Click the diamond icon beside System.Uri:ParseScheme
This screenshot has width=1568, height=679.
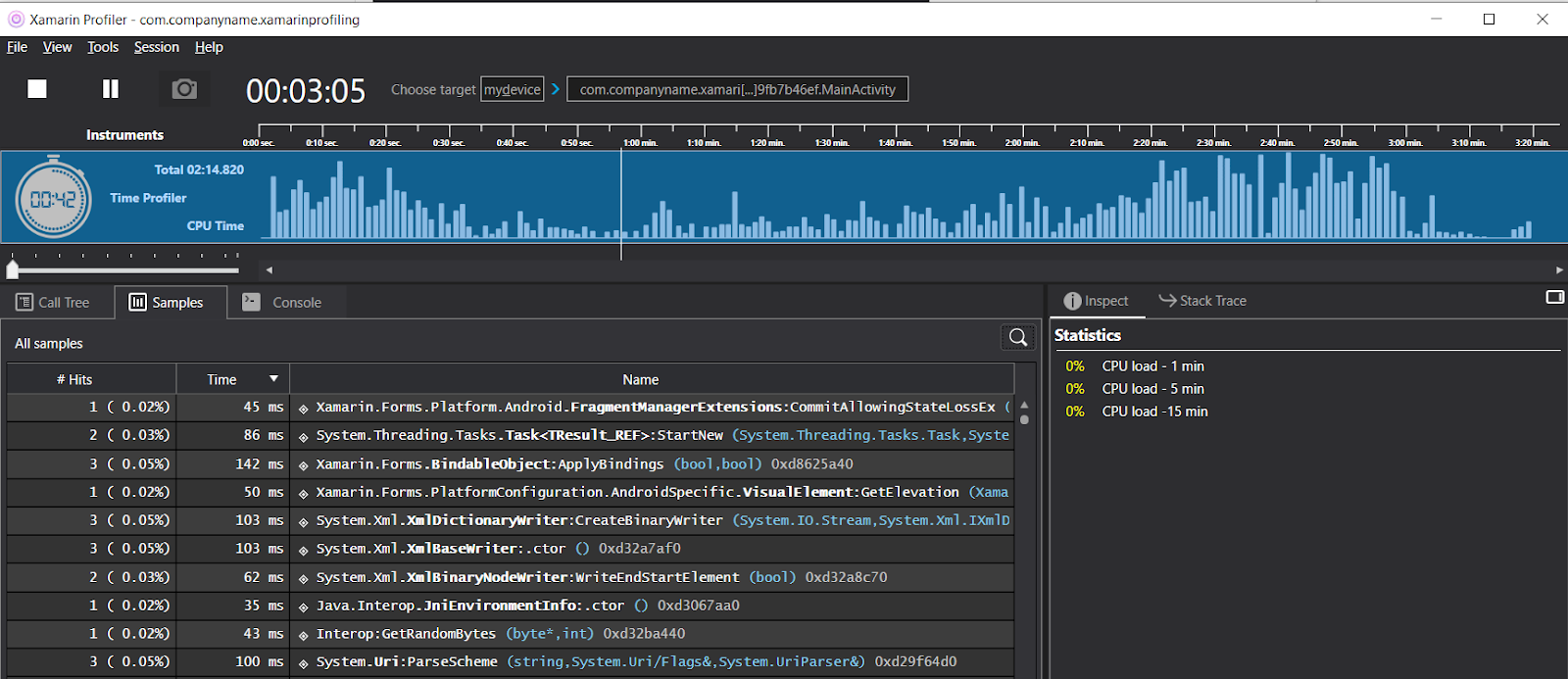pos(304,663)
